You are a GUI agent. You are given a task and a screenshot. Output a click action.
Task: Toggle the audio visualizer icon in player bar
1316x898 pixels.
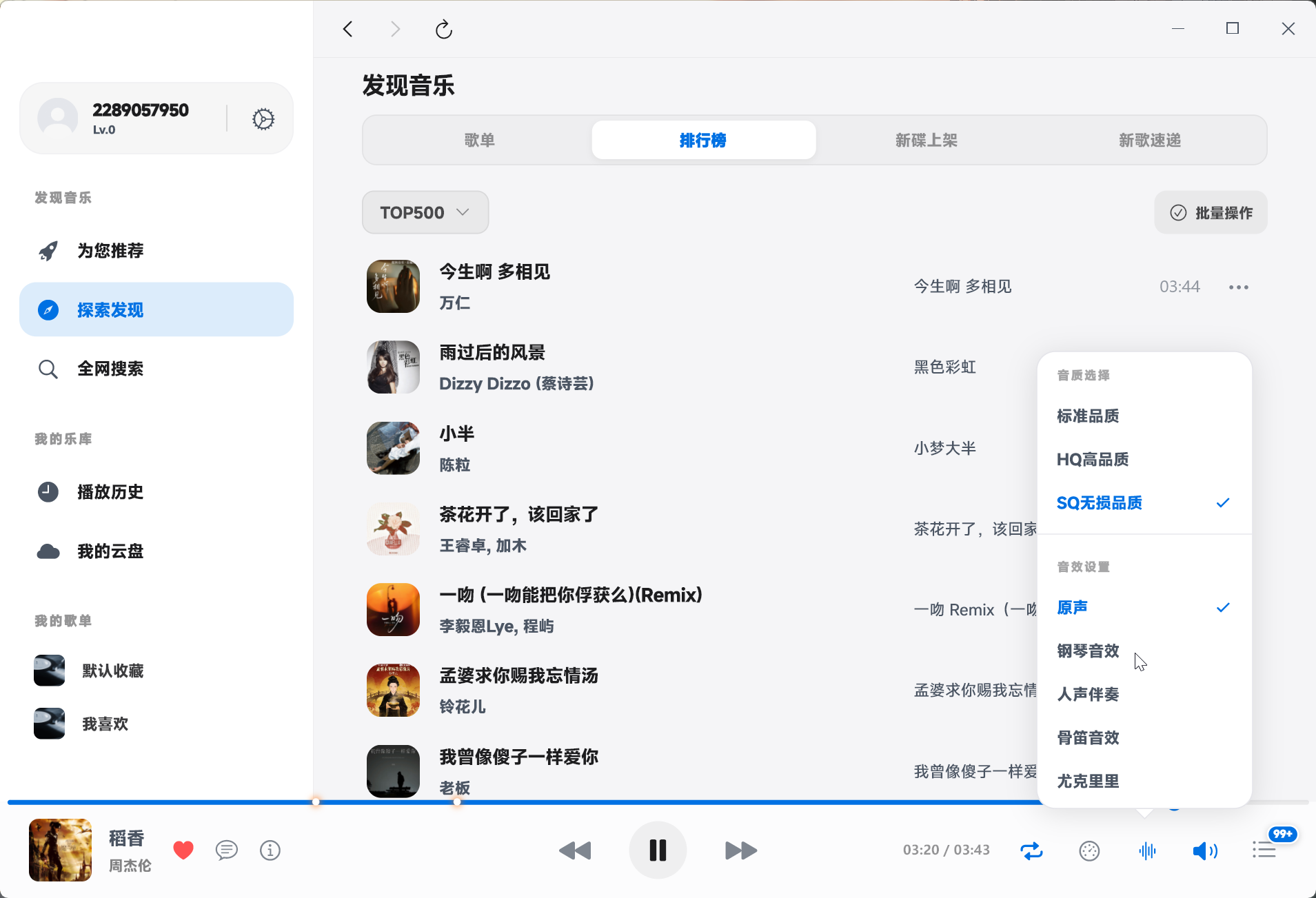(x=1146, y=850)
